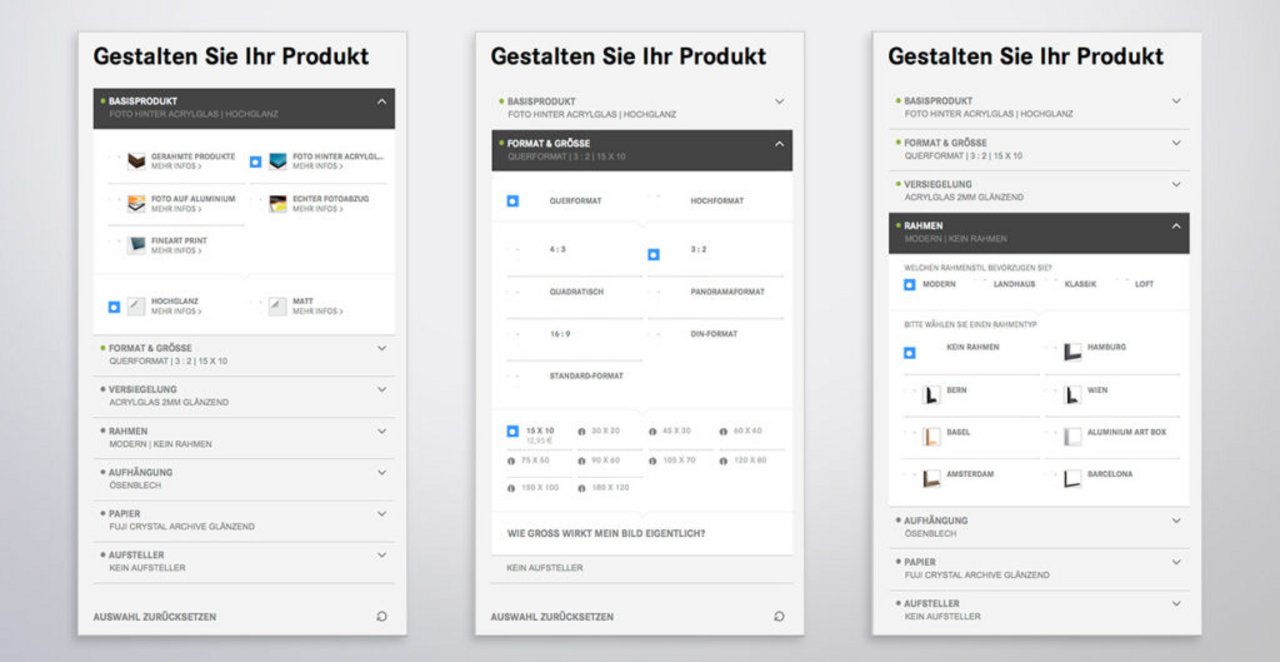Image resolution: width=1280 pixels, height=662 pixels.
Task: Open 'Mehr Infos' link under Hochglanz
Action: pyautogui.click(x=176, y=312)
